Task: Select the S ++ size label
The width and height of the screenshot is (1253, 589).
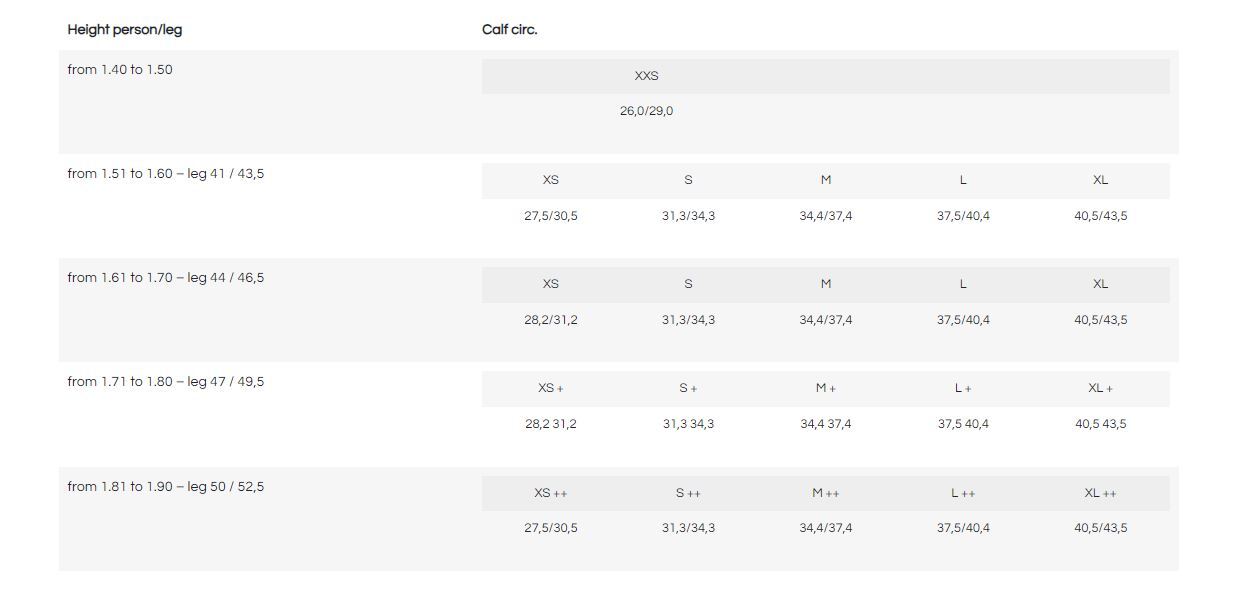Action: click(x=688, y=493)
